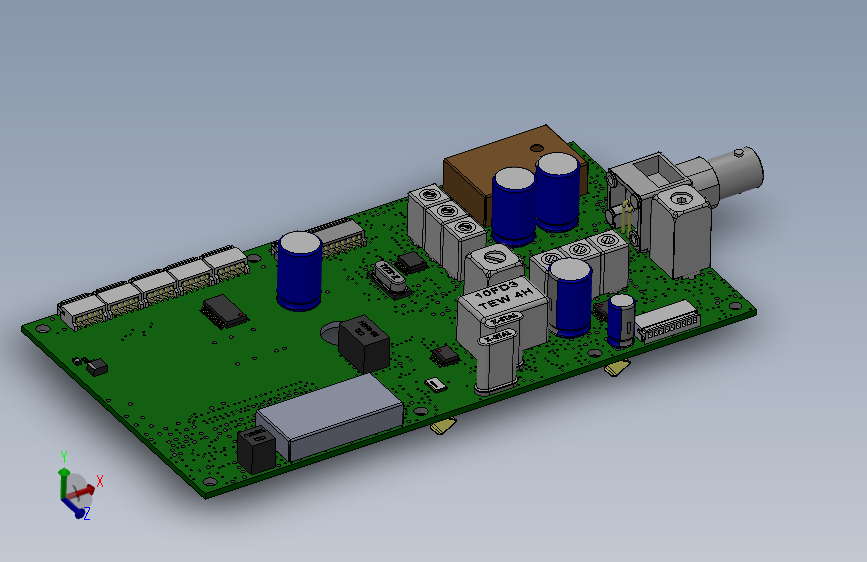Screen dimensions: 867x562
Task: Click the blue Z axis of the triad
Action: point(74,508)
